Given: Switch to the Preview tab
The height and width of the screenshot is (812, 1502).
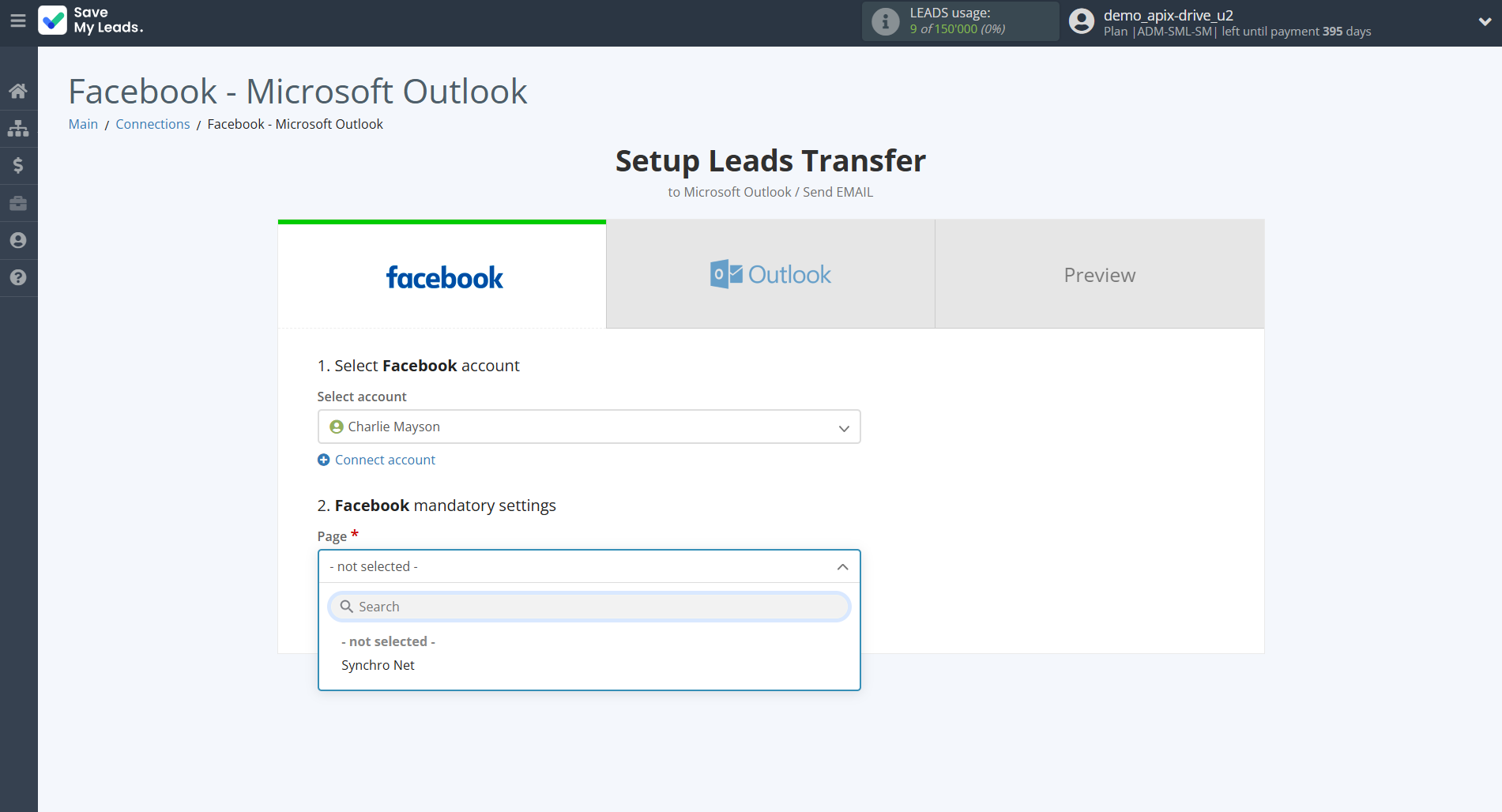Looking at the screenshot, I should pos(1099,273).
